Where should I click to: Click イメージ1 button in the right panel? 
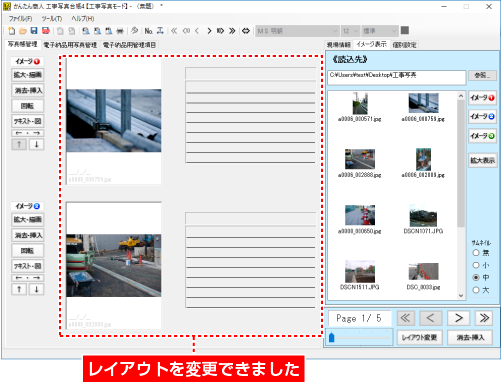pos(482,98)
